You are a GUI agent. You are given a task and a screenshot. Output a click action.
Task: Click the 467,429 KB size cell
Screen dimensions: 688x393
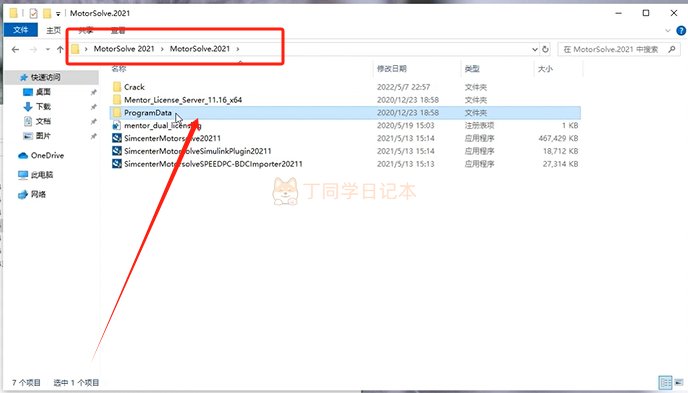click(558, 138)
